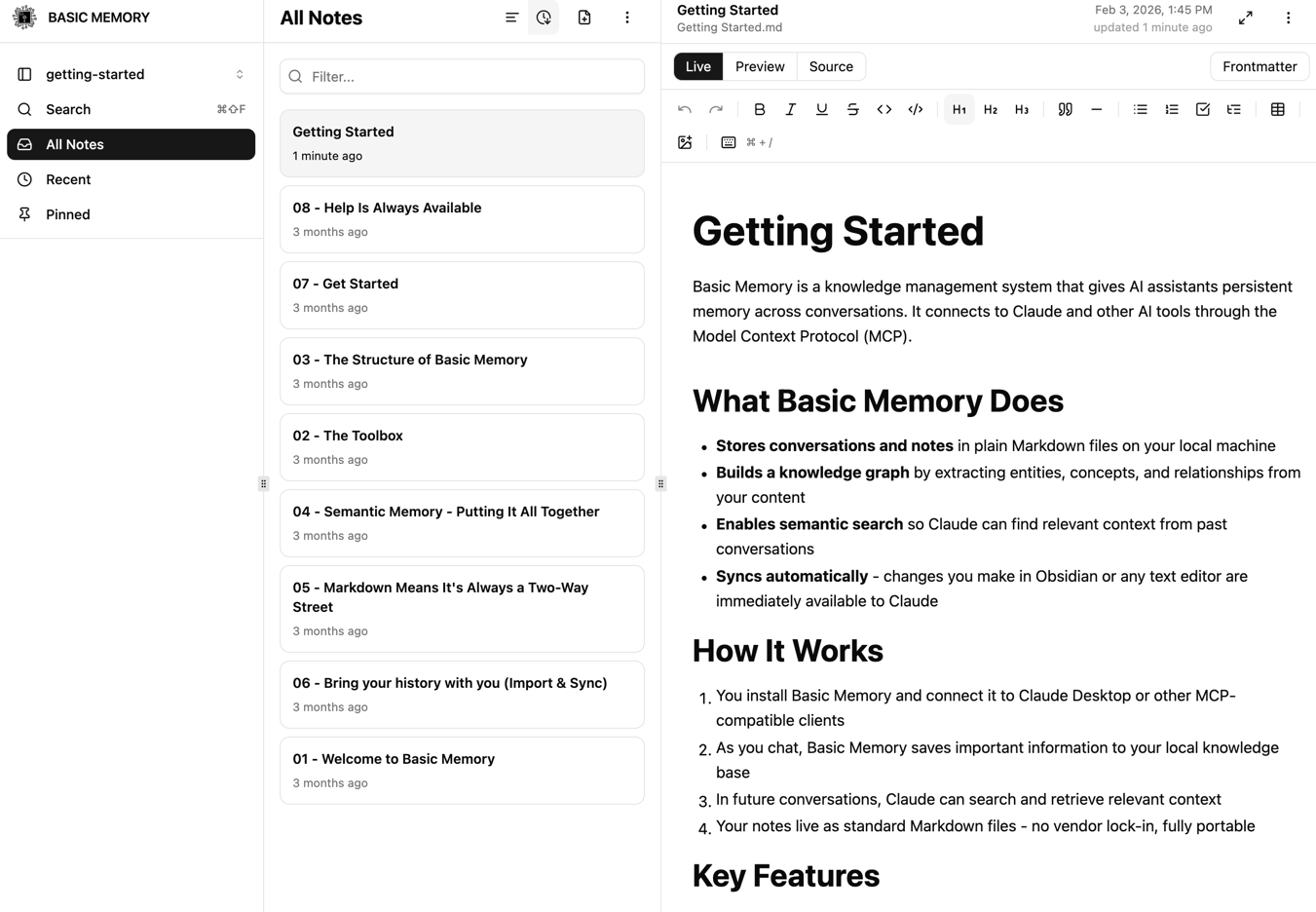Insert a table using the table icon
The image size is (1316, 912).
tap(1277, 109)
